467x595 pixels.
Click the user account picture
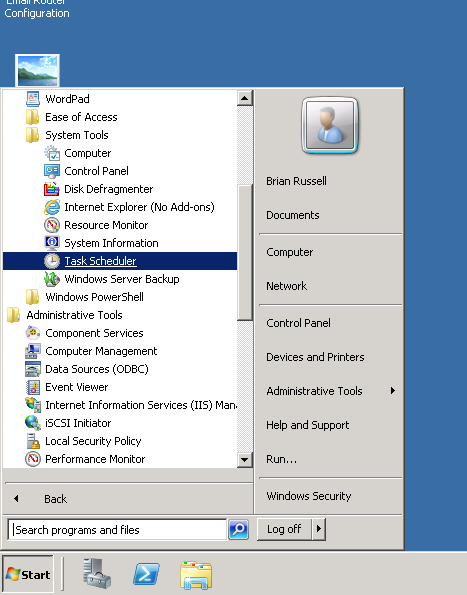pos(330,125)
